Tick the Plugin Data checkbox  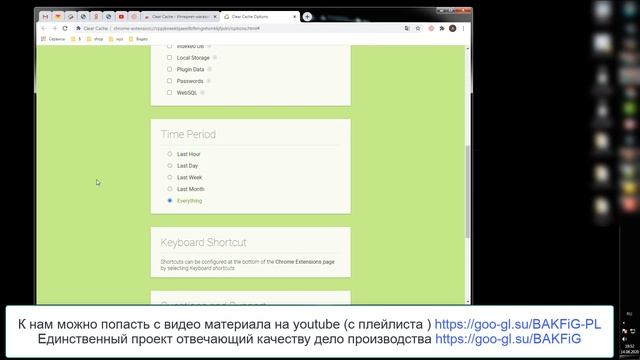click(x=169, y=69)
